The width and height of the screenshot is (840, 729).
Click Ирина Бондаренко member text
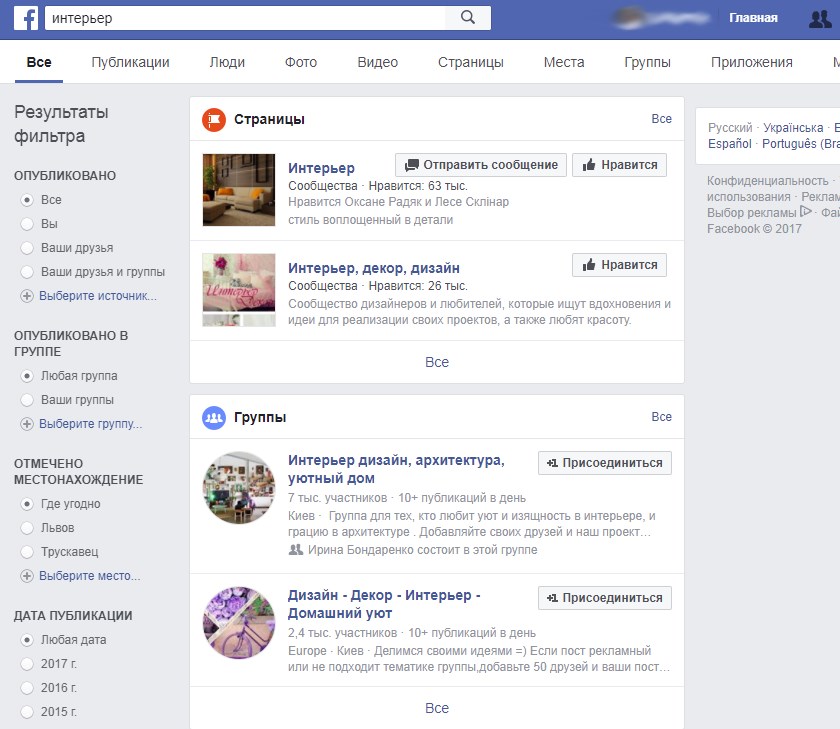pos(422,550)
